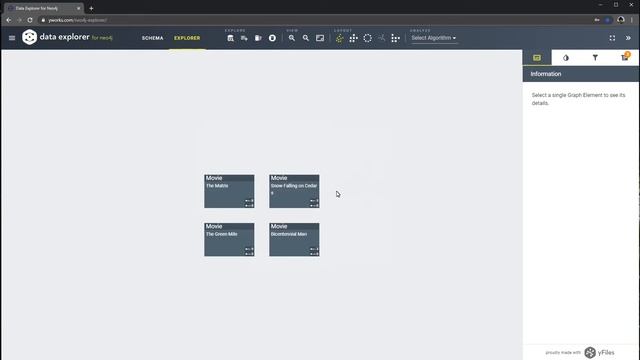
Task: Click upper arrow icon on Bicentennial Man node
Action: tap(314, 249)
